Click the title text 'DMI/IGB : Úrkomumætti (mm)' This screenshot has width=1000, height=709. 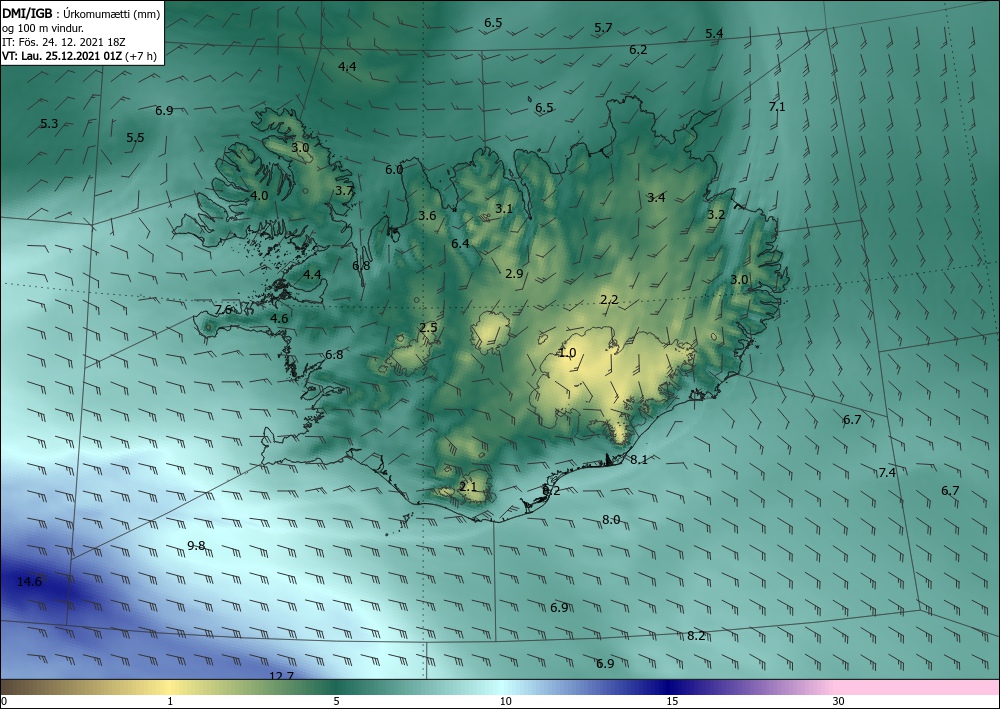pos(82,14)
